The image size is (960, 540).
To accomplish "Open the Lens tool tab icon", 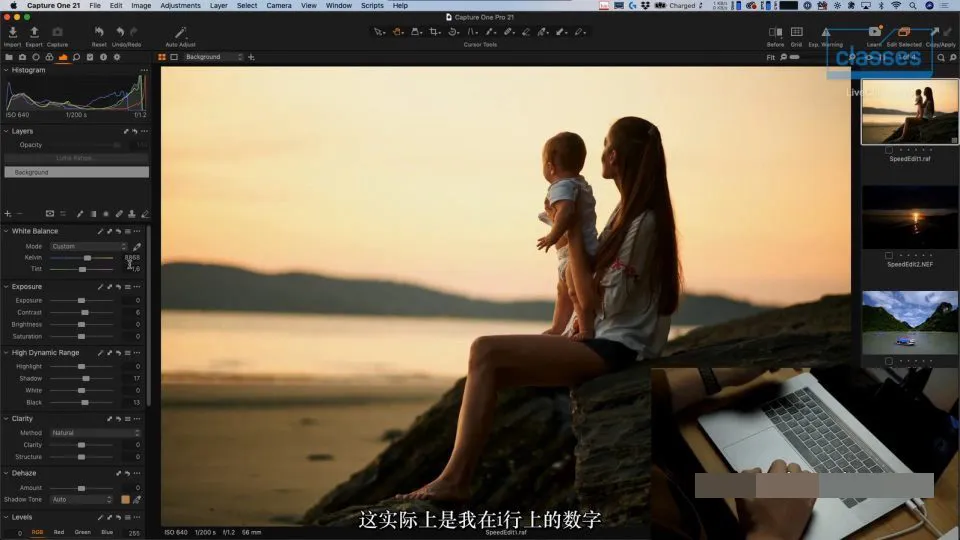I will pos(36,57).
